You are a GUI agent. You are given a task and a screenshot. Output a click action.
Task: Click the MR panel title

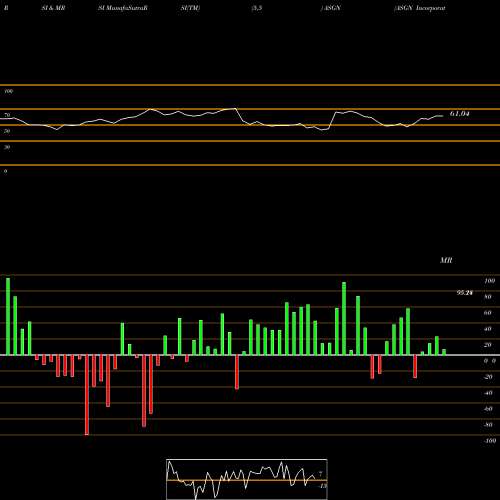click(x=446, y=260)
